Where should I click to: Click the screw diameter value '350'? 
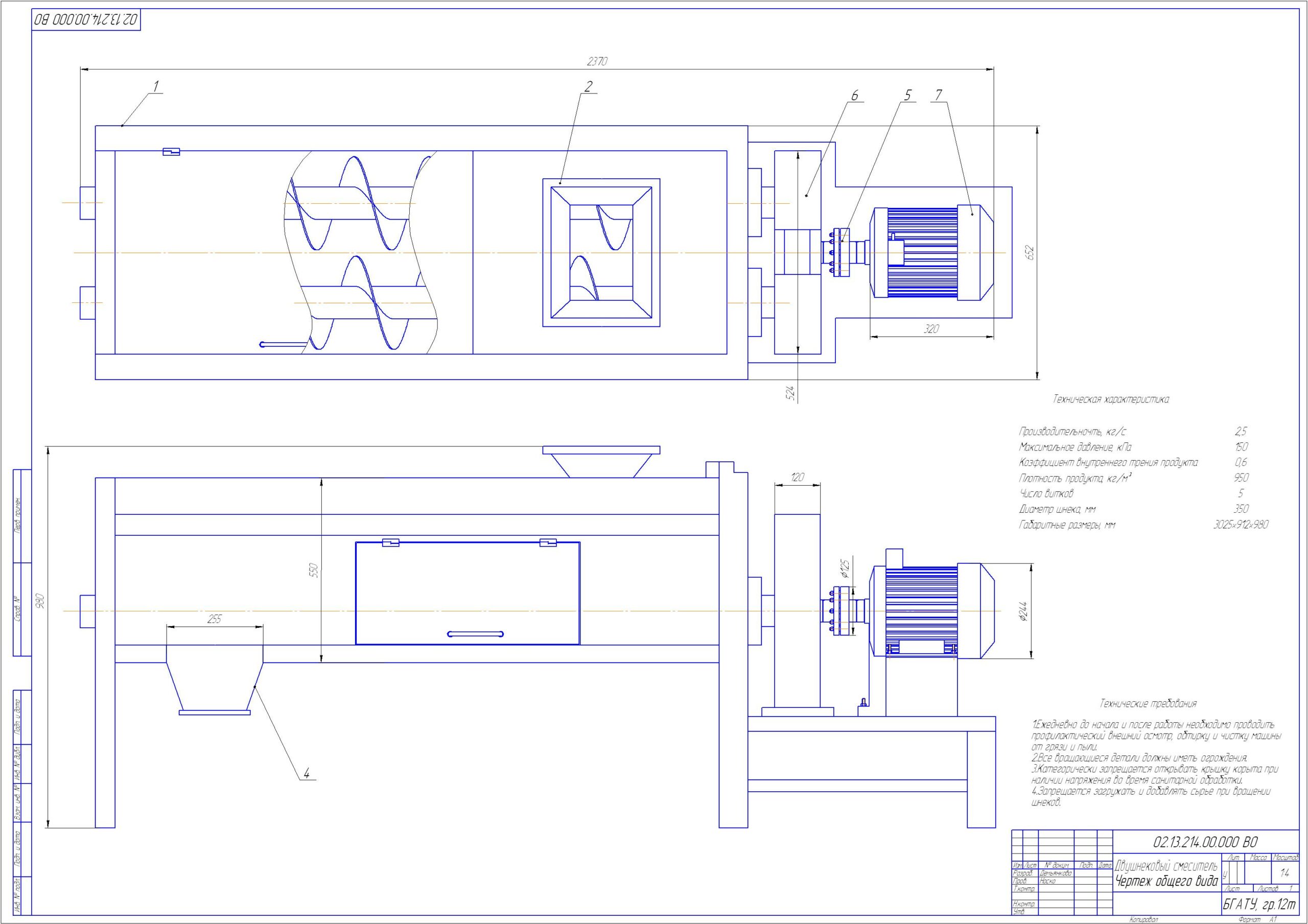[1241, 509]
